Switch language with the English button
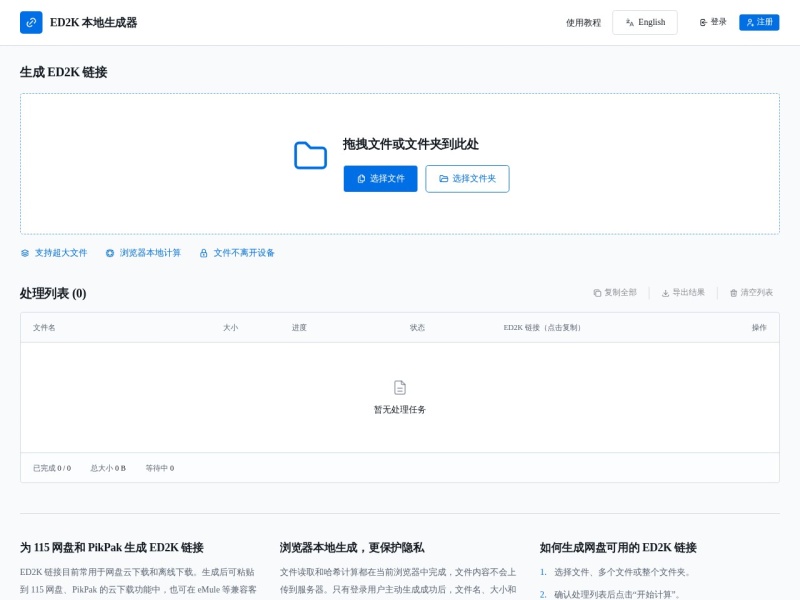 point(645,22)
